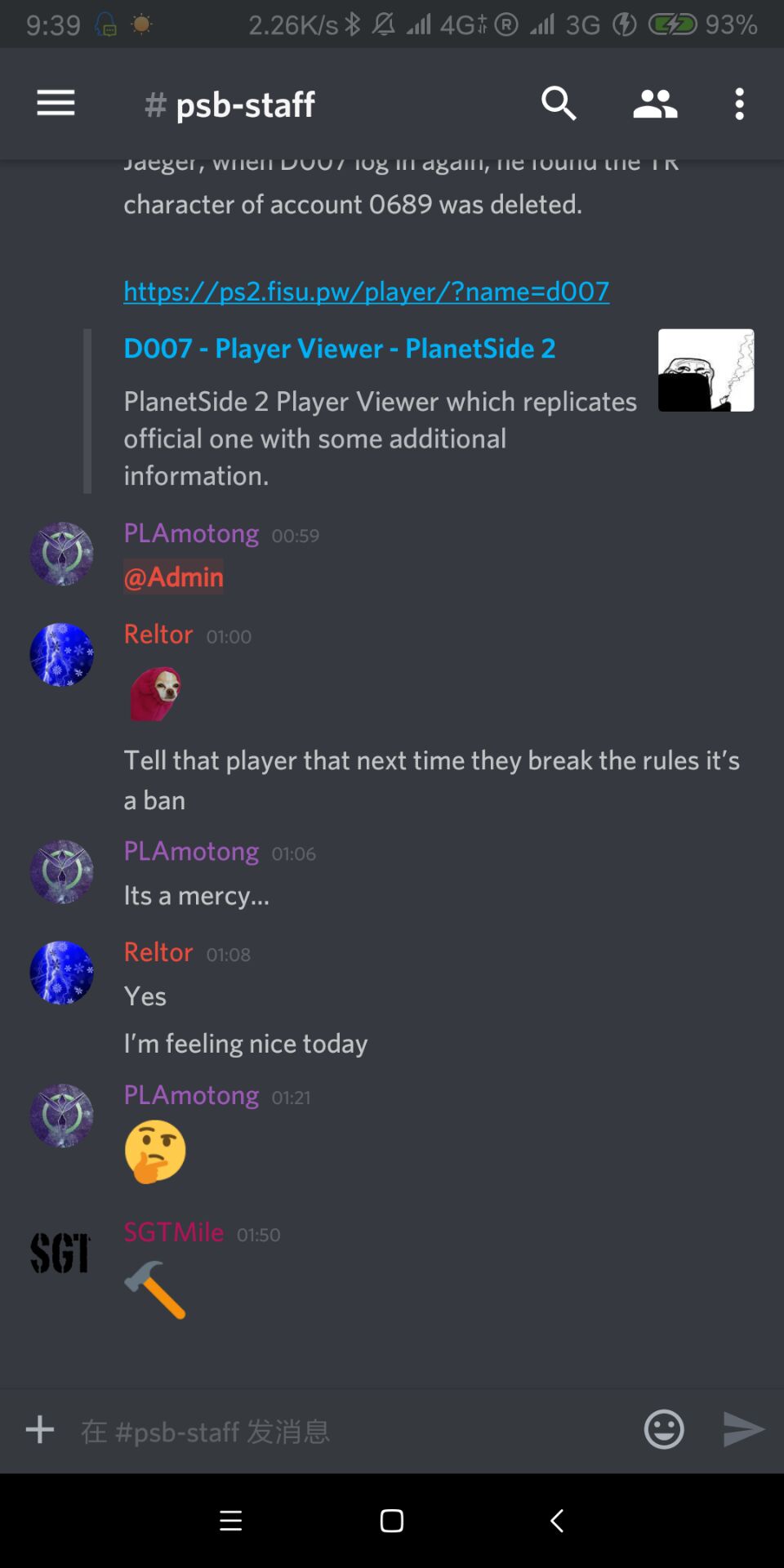Viewport: 784px width, 1568px height.
Task: Tap the Reltor username at 01:00
Action: click(158, 635)
